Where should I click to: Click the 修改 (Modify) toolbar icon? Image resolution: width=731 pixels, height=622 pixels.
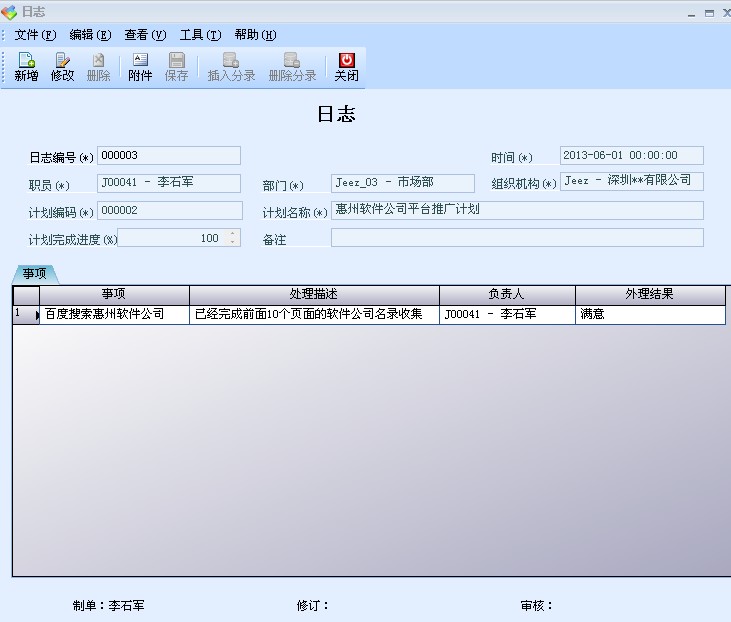[x=62, y=67]
